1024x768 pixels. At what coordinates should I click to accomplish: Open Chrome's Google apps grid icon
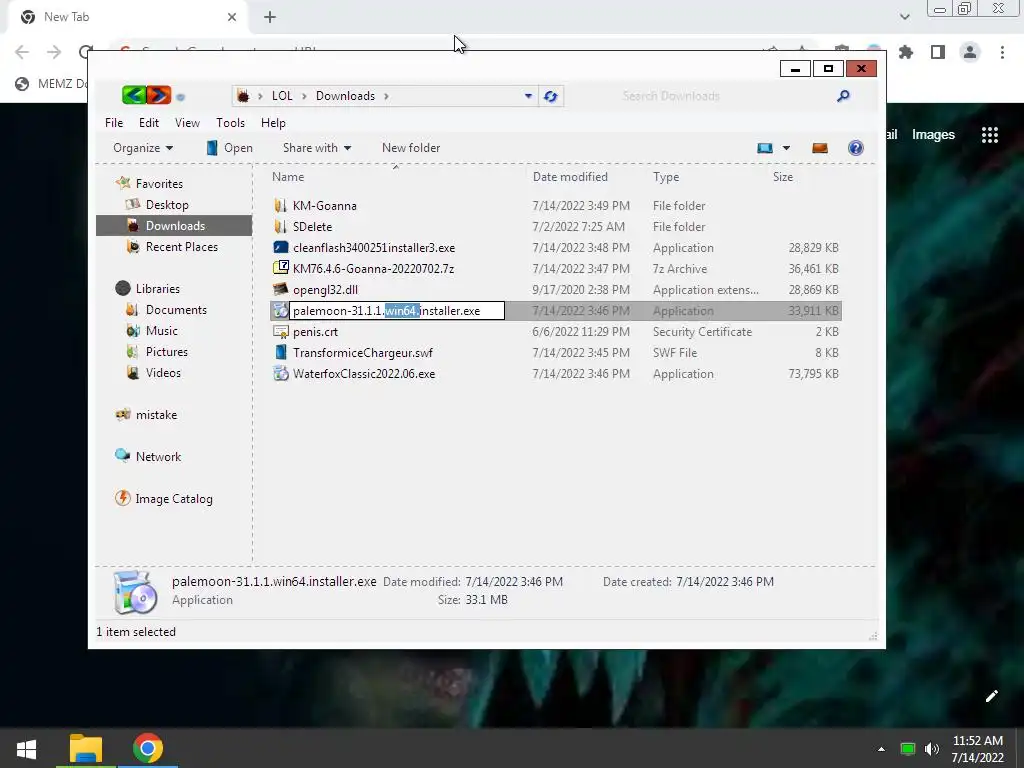click(x=989, y=135)
